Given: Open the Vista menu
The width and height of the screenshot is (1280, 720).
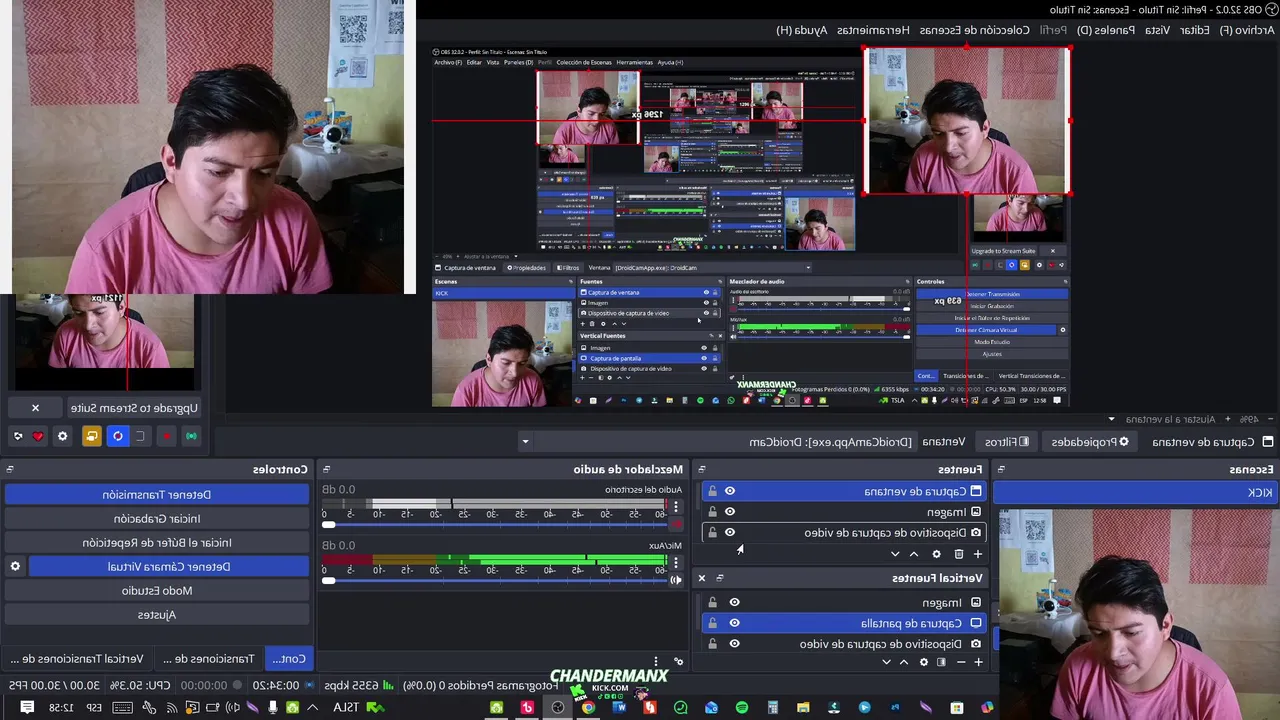Looking at the screenshot, I should tap(1157, 30).
